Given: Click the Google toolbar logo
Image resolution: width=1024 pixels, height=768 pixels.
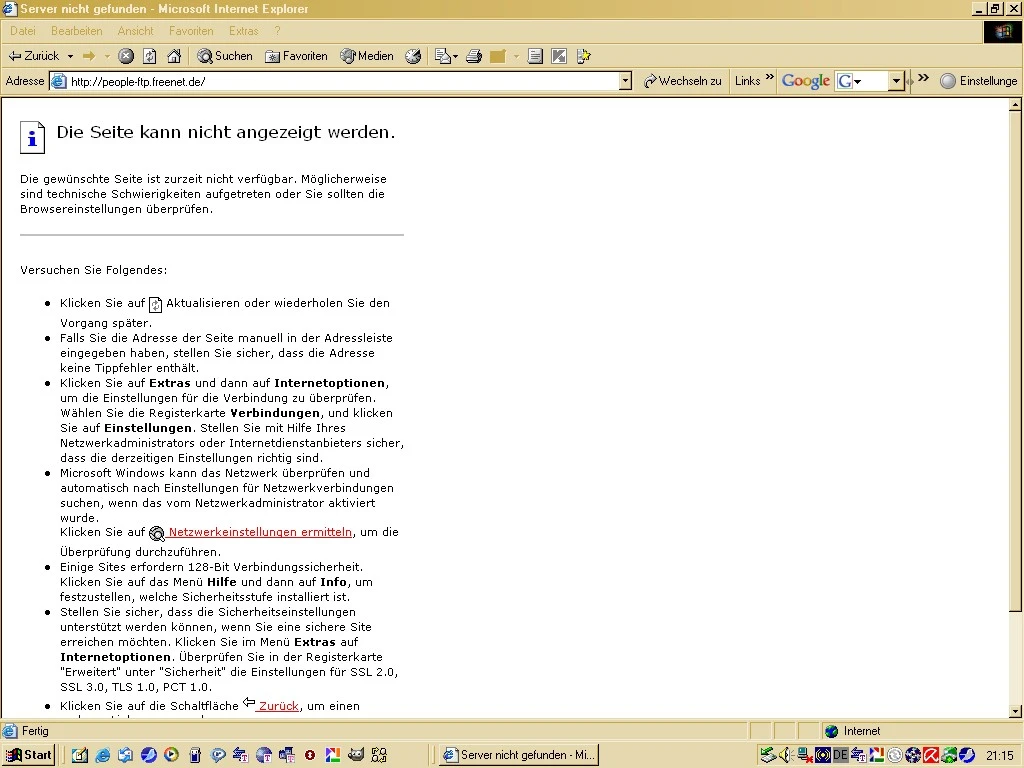Looking at the screenshot, I should pos(806,81).
